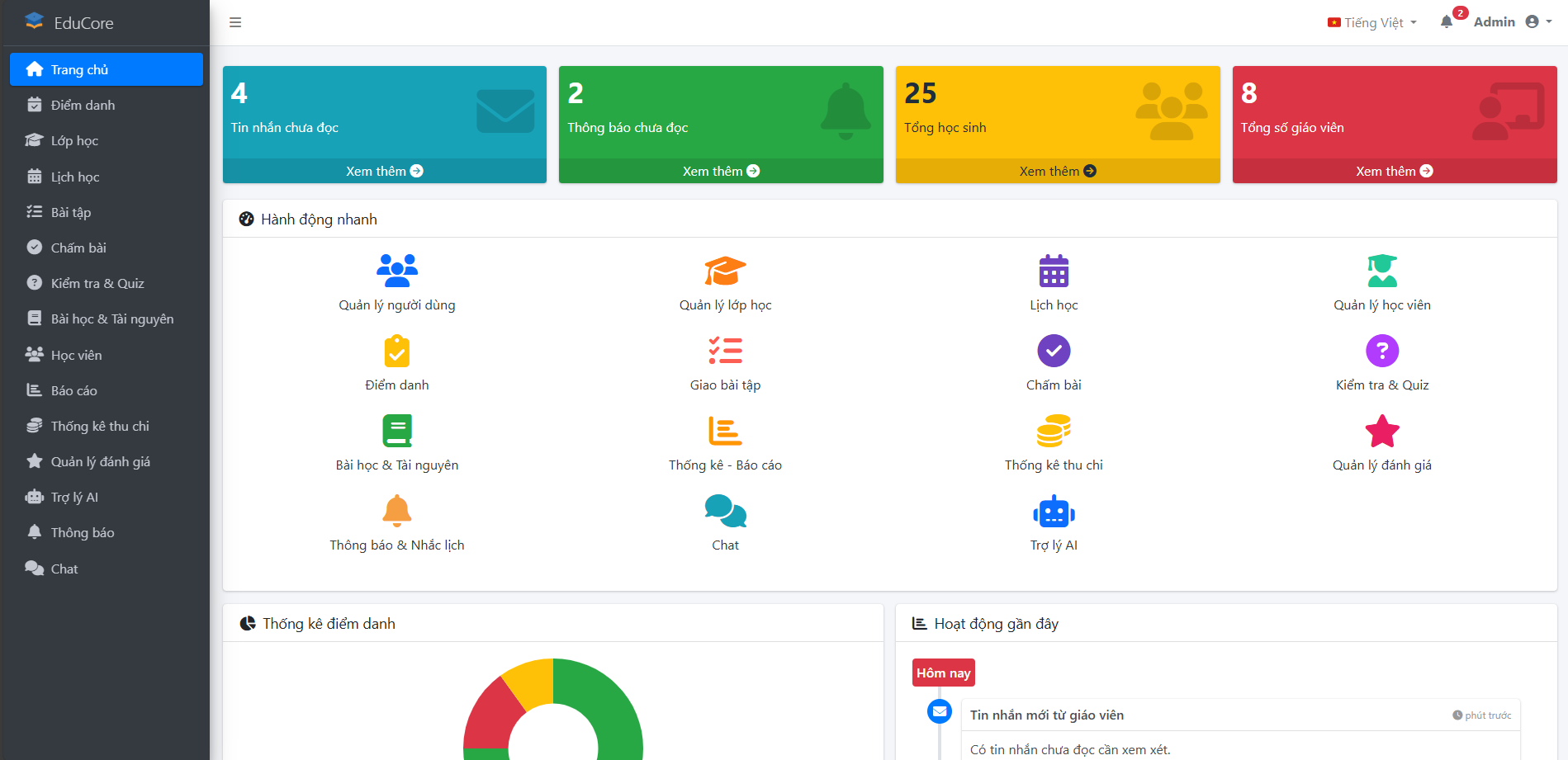Viewport: 1568px width, 760px height.
Task: Click Thông báo & Nhắc lịch bell icon
Action: 397,511
